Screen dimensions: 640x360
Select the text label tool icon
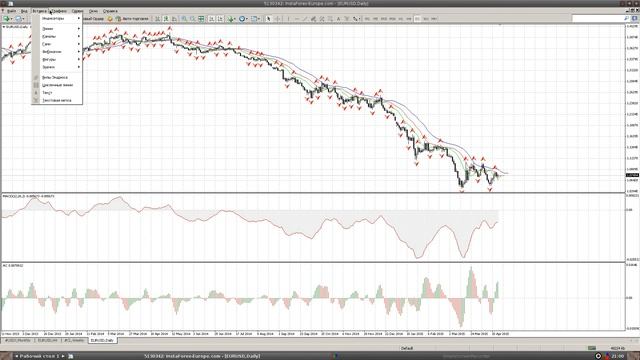pos(347,18)
